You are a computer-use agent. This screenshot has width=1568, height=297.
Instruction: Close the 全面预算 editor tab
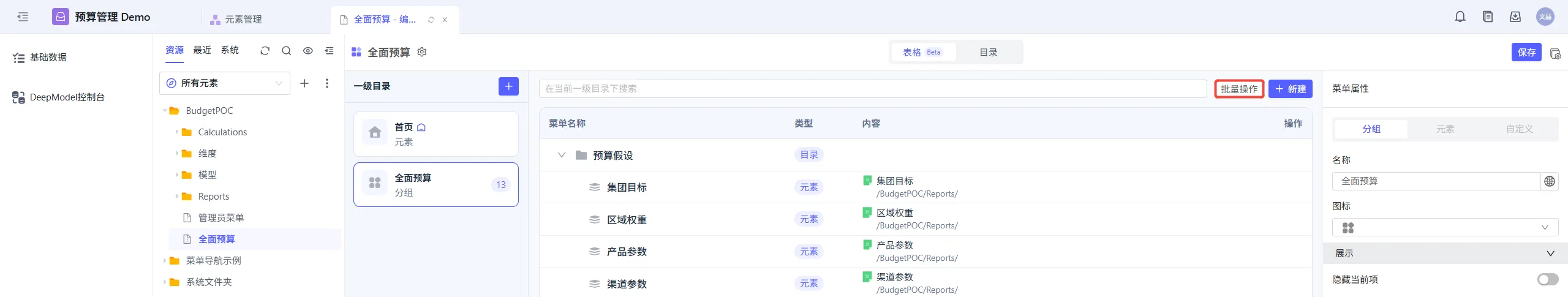pyautogui.click(x=445, y=20)
